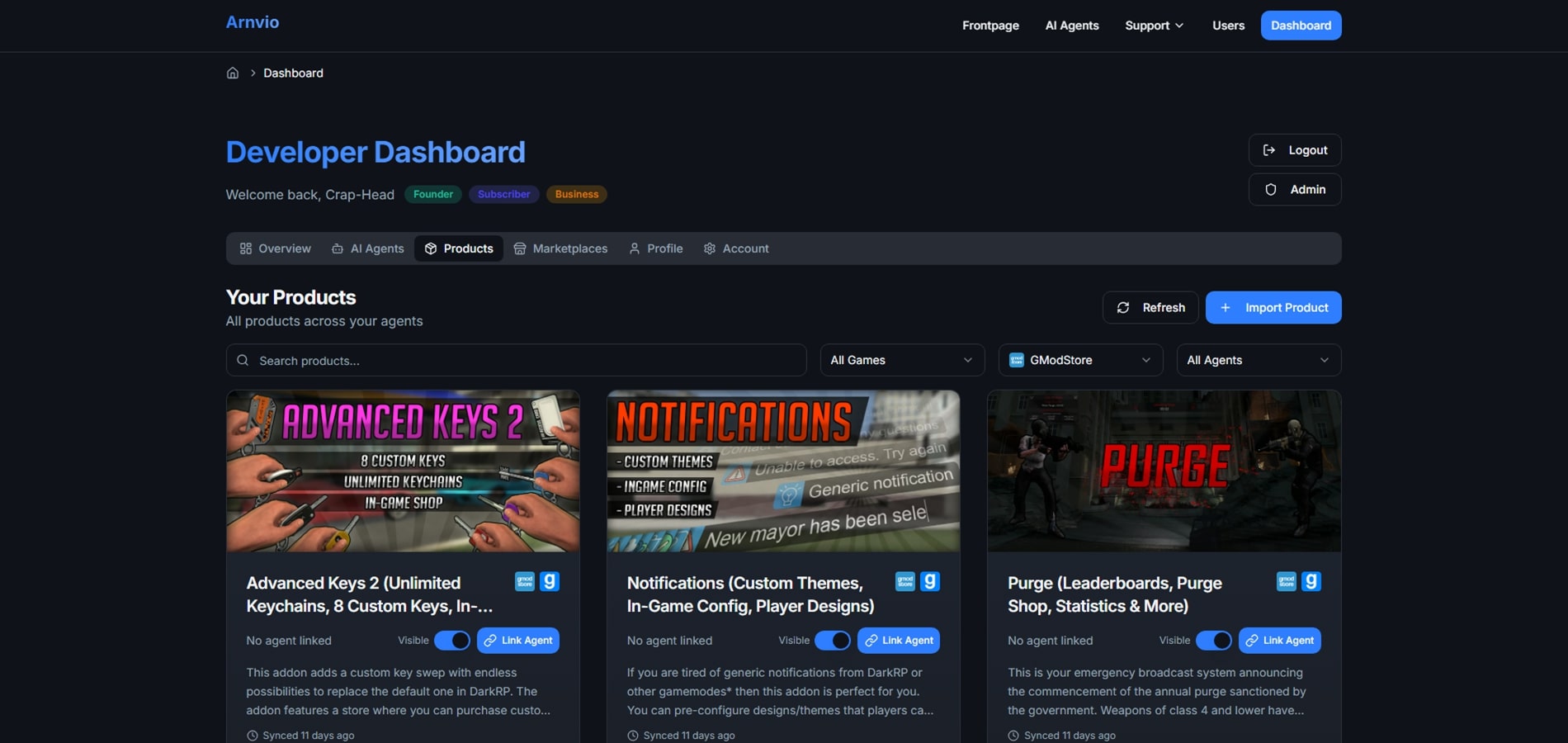Click the Import Product button
The image size is (1568, 743).
(1273, 307)
